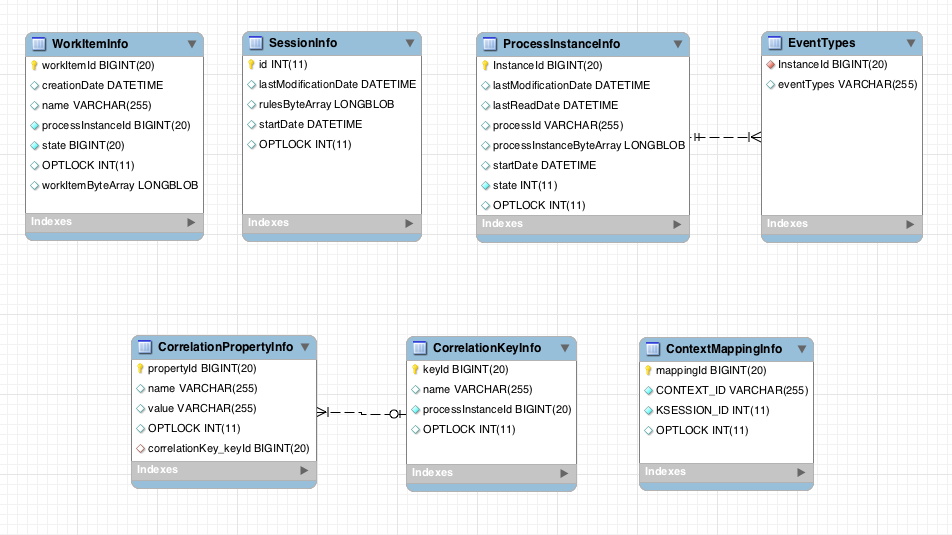Click the SessionInfo table icon

(x=255, y=43)
